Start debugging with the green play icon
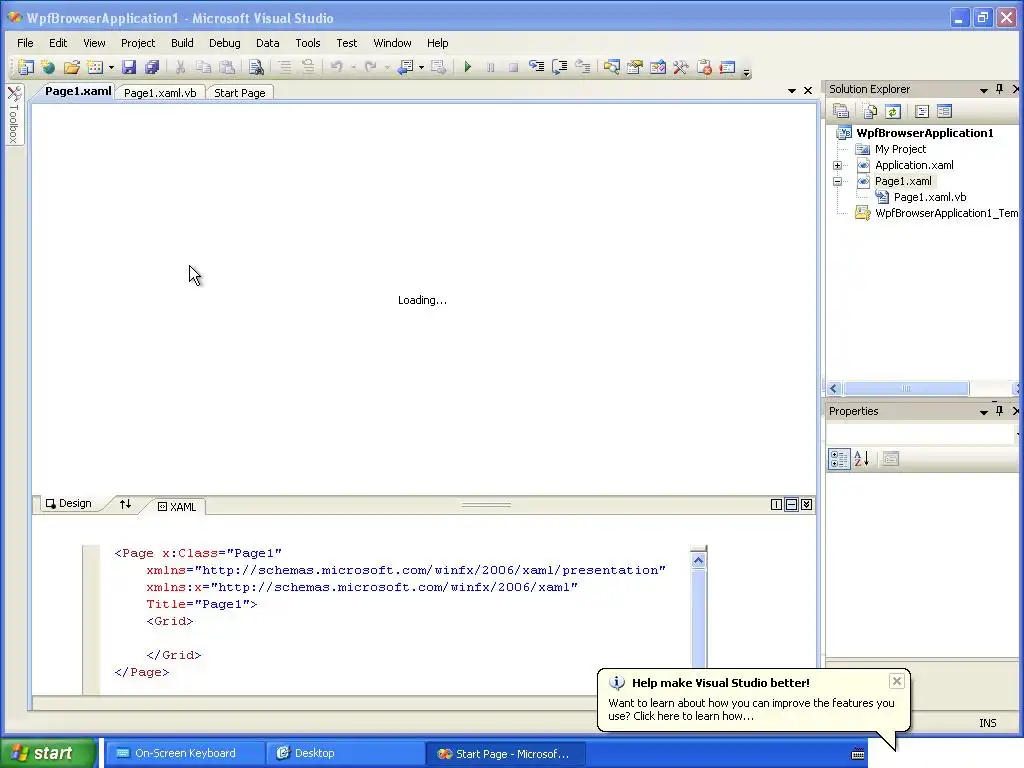The width and height of the screenshot is (1024, 768). (x=468, y=67)
